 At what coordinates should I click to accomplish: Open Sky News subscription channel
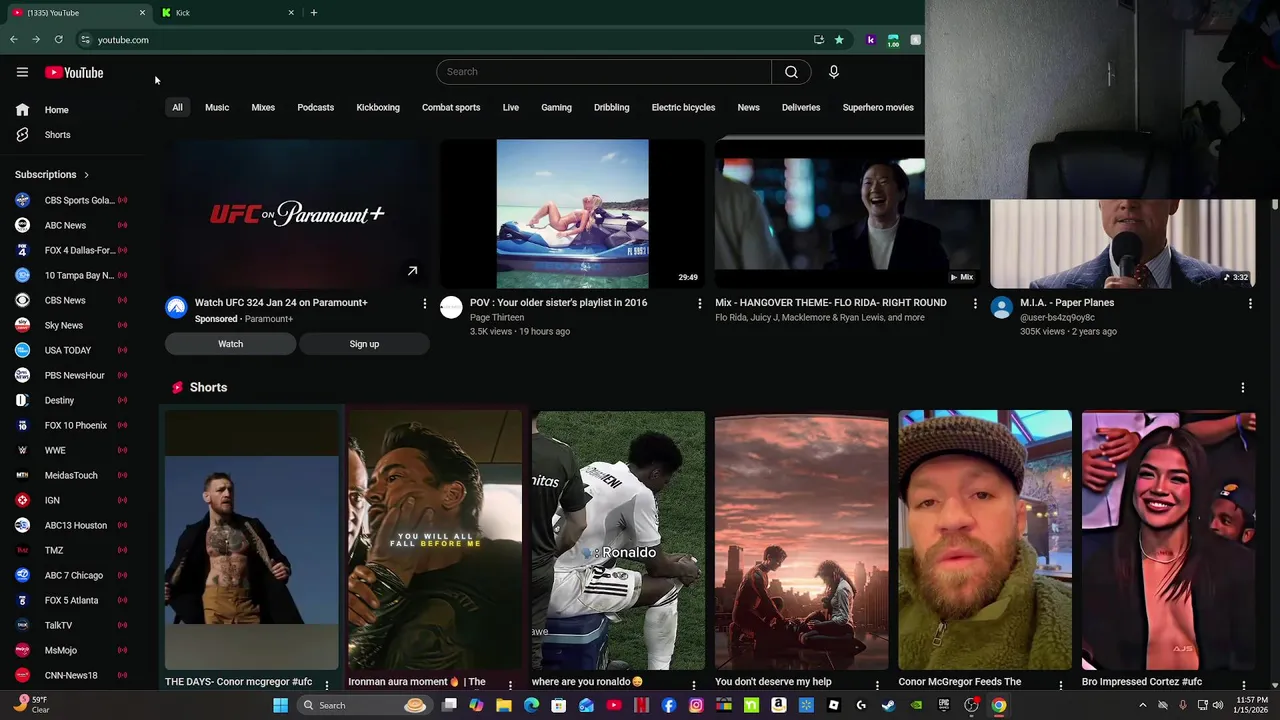(72, 325)
